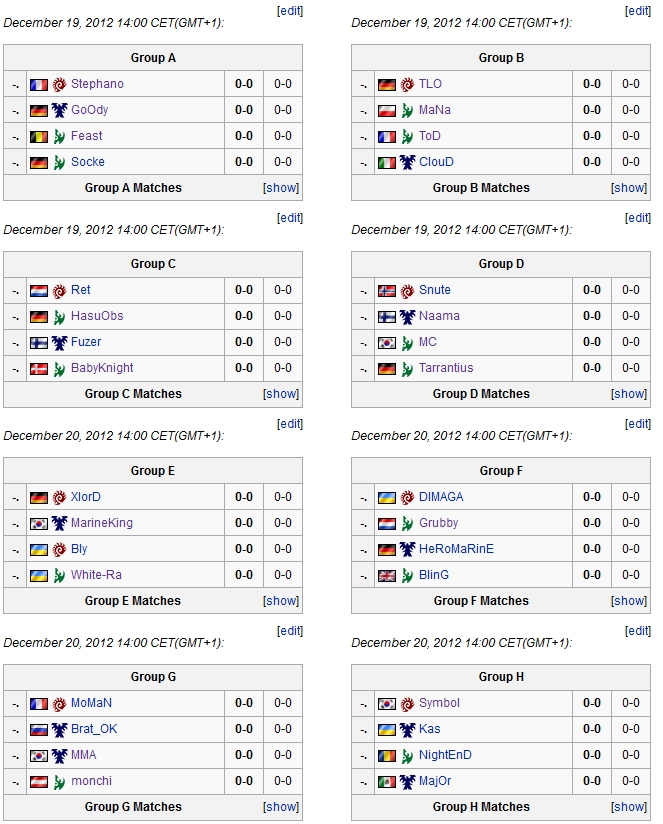The width and height of the screenshot is (663, 824).
Task: Open the edit link above Group B
Action: tap(638, 11)
